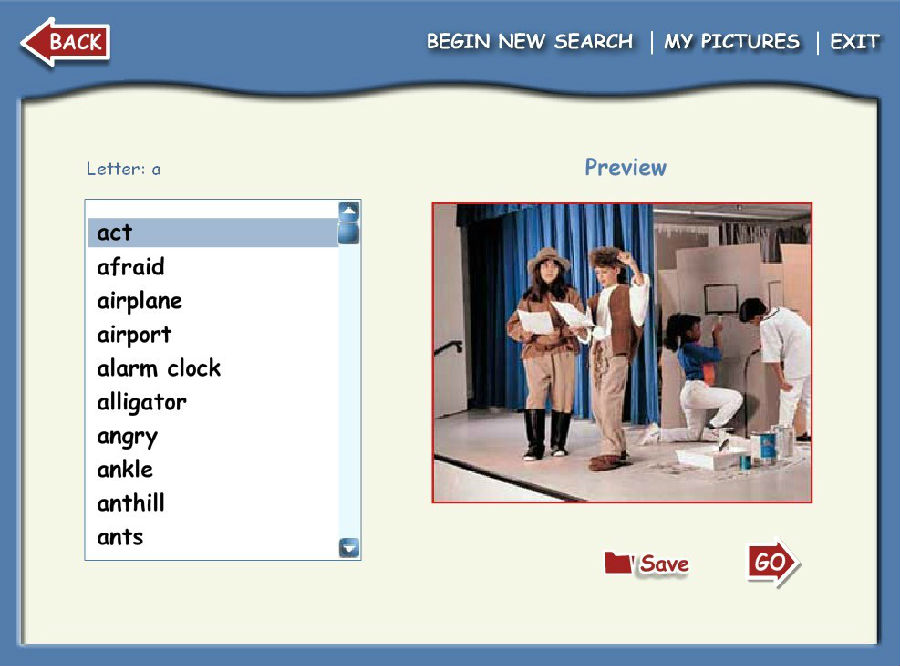Click the red BACK arrow button
The height and width of the screenshot is (666, 900).
[65, 42]
